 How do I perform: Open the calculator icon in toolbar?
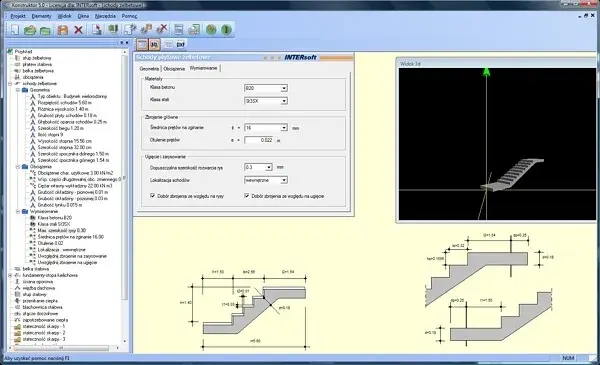pyautogui.click(x=178, y=29)
